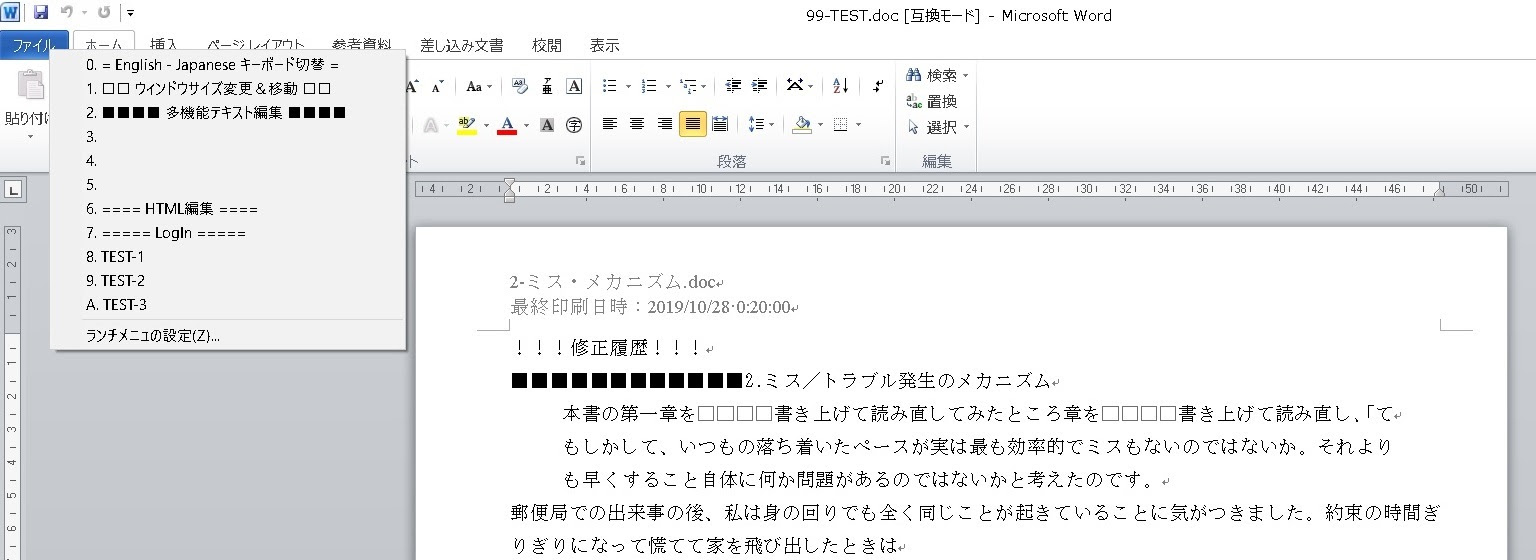Screen dimensions: 1536x560
Task: Open ランチメニューの設定(Z)... settings entry
Action: coord(228,336)
